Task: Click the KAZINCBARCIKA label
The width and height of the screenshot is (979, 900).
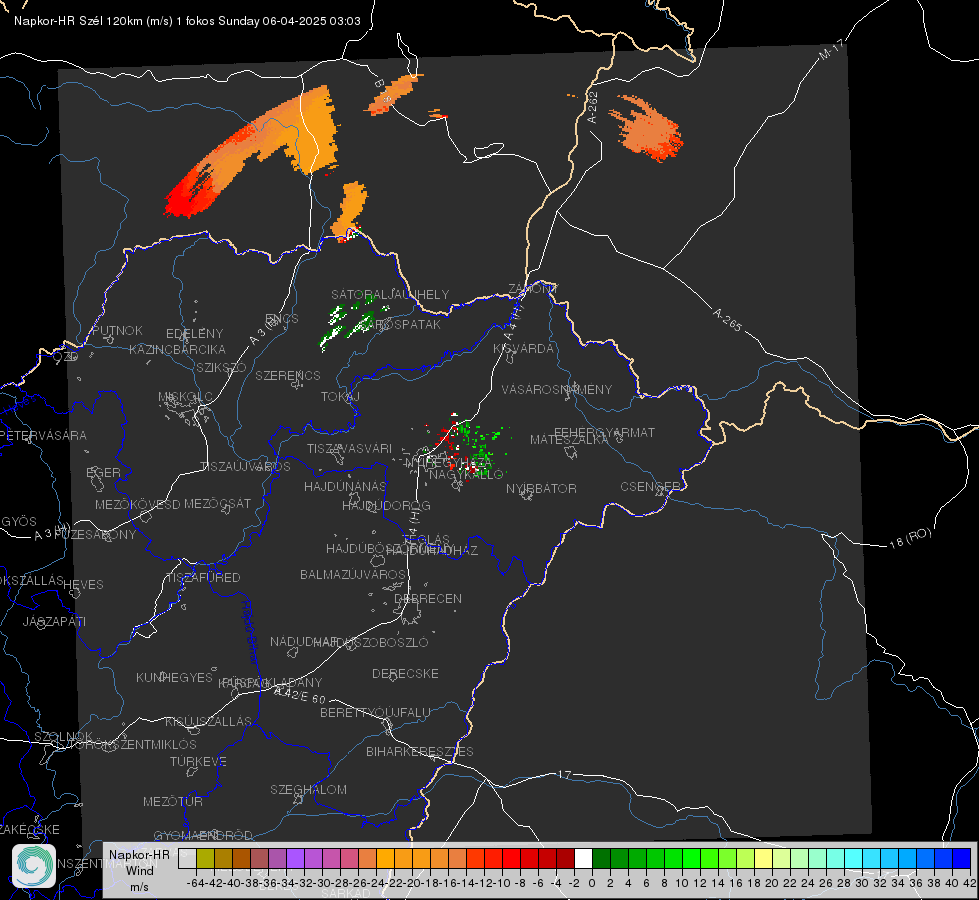Action: coord(177,349)
